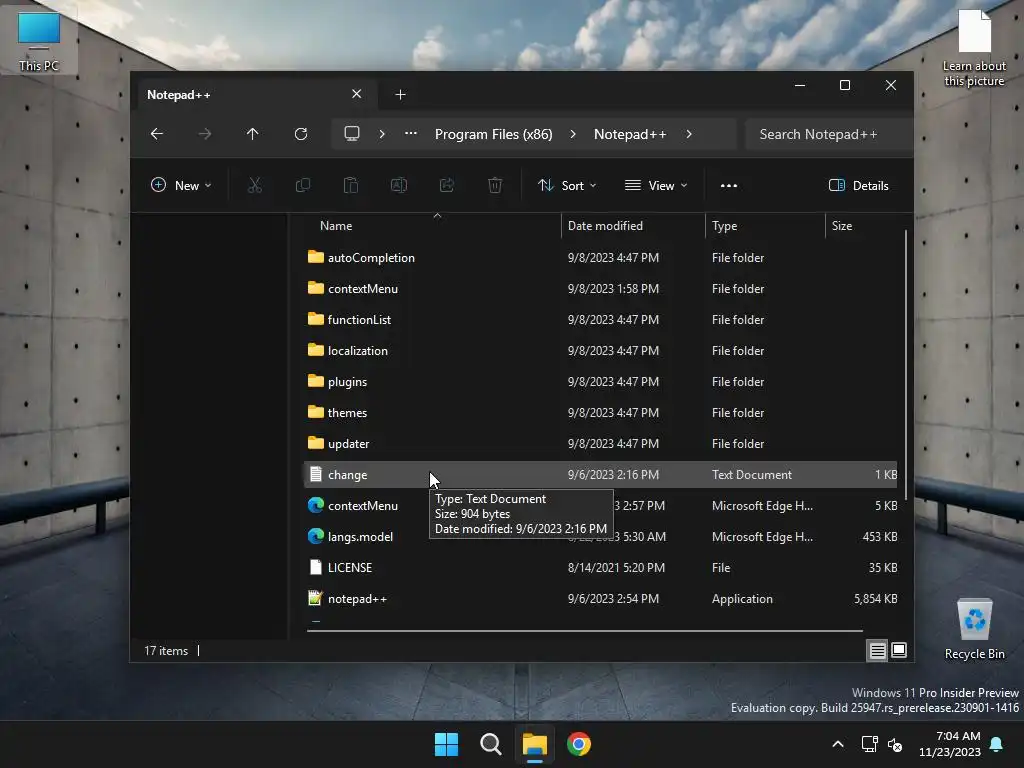Select the change text document
Image resolution: width=1024 pixels, height=768 pixels.
[600, 475]
